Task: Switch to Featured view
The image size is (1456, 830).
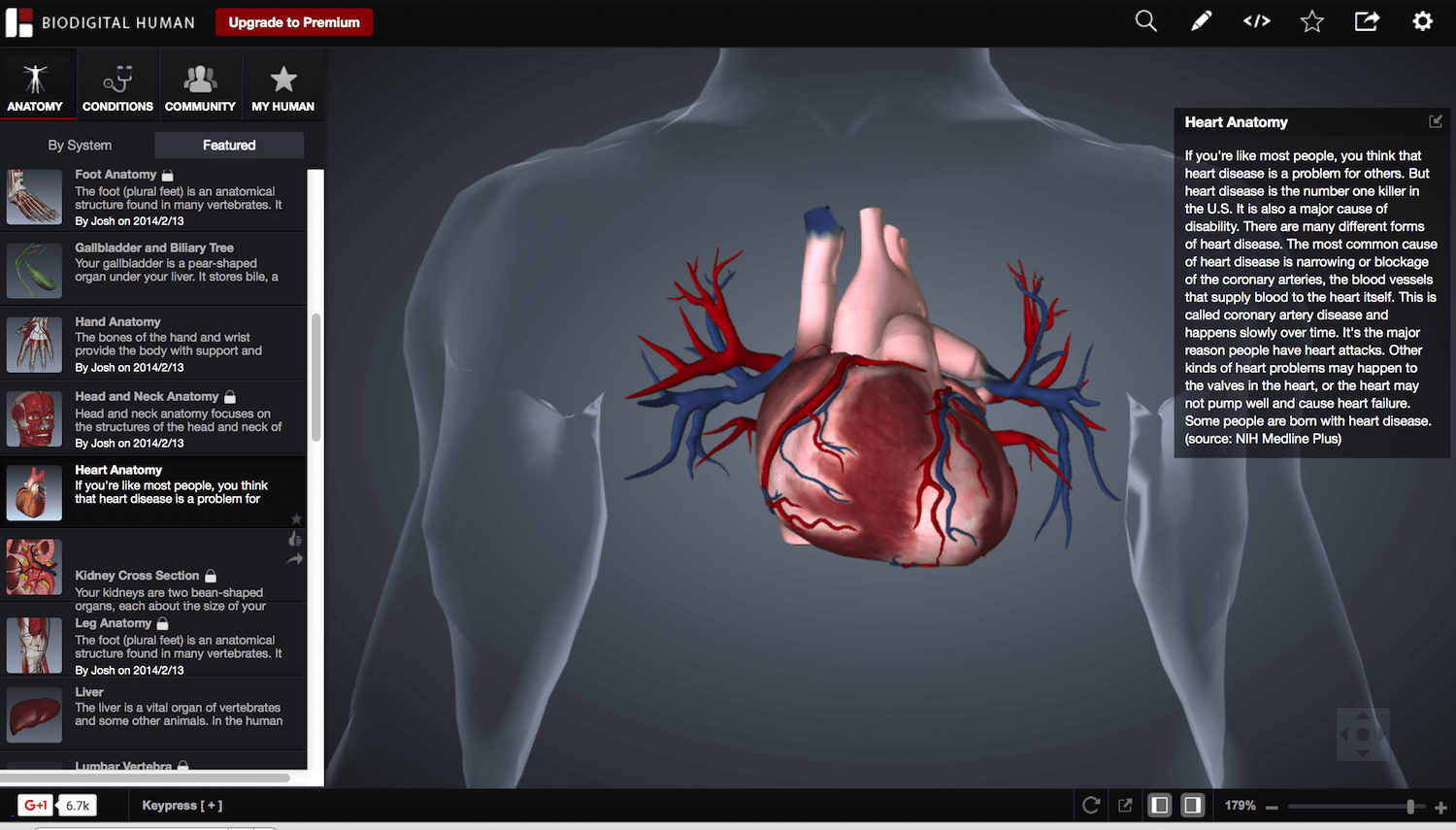Action: click(229, 145)
